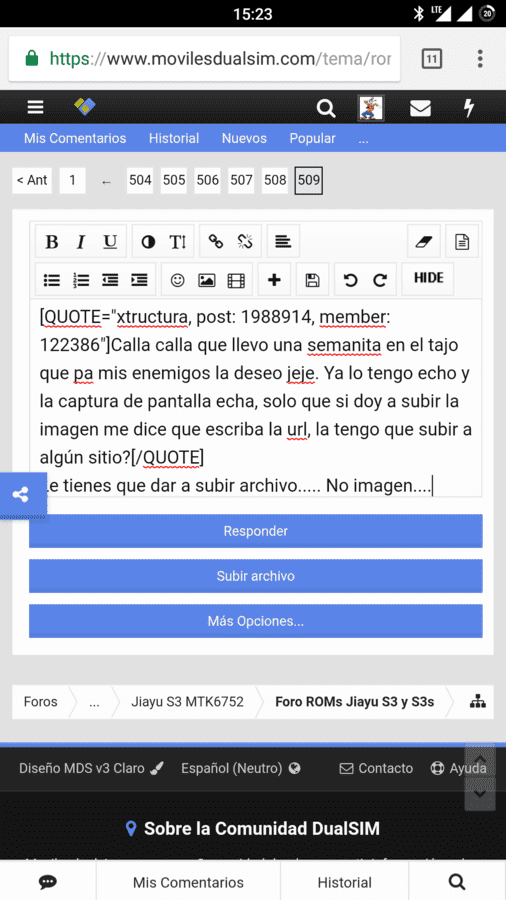Expand more navigation items ellipsis

coord(363,138)
